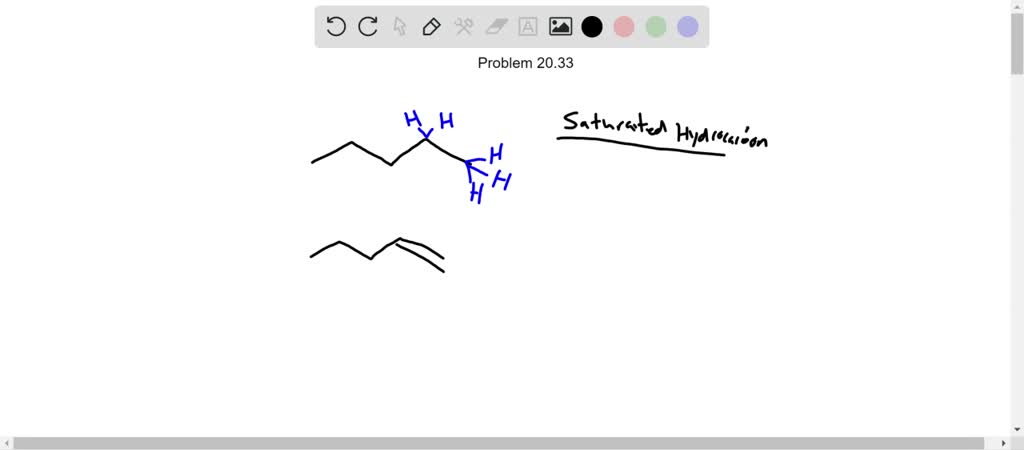The image size is (1024, 450).
Task: Click the Insert image icon
Action: click(x=560, y=27)
